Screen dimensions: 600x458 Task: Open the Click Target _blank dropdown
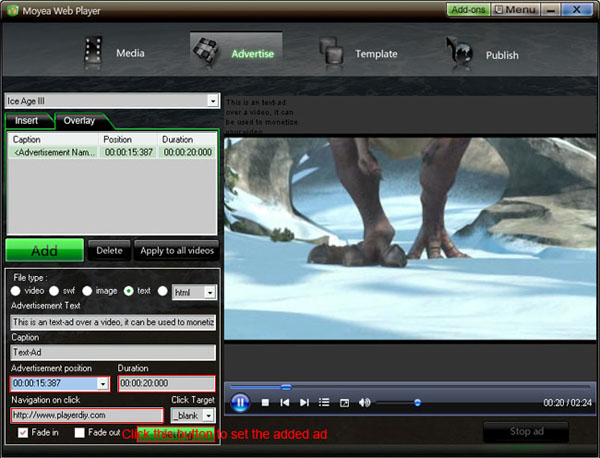coord(209,416)
